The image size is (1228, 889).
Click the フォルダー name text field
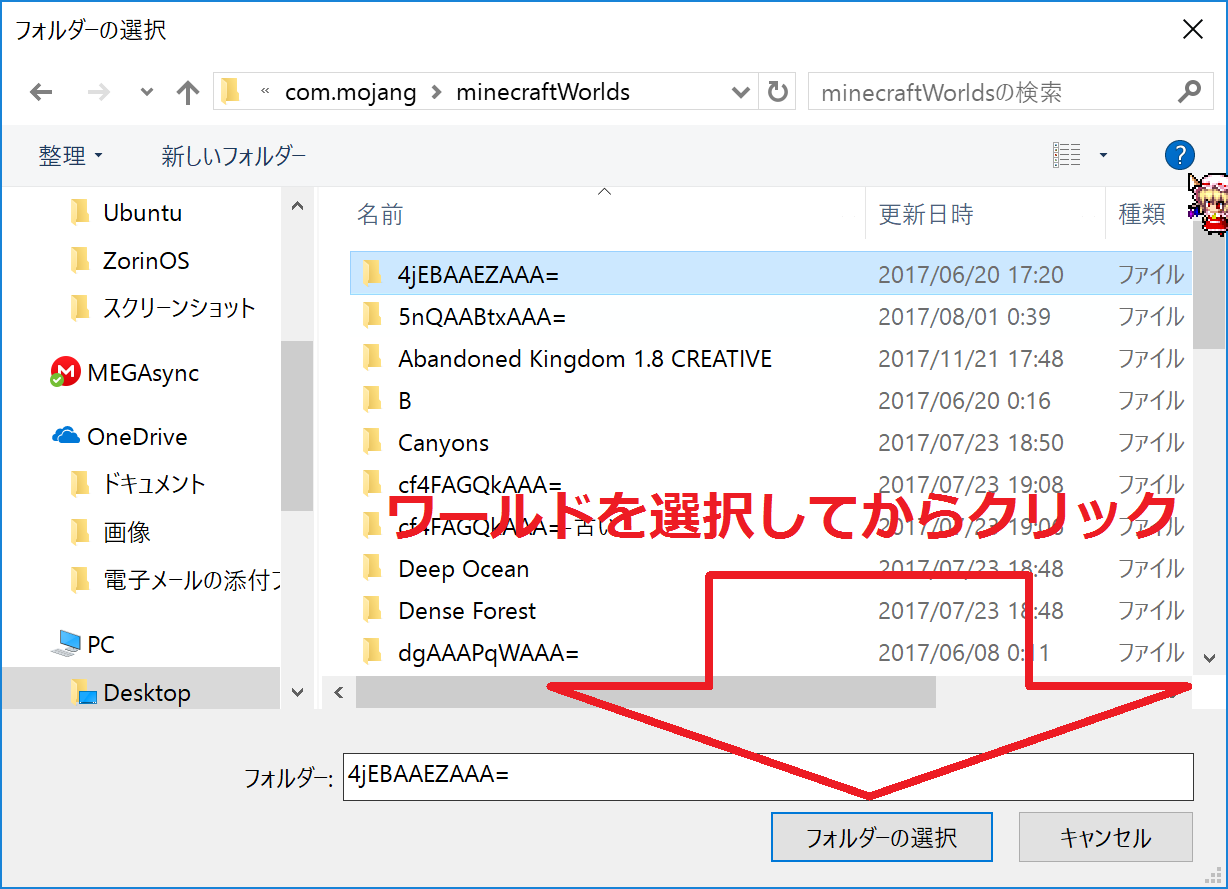[x=768, y=777]
